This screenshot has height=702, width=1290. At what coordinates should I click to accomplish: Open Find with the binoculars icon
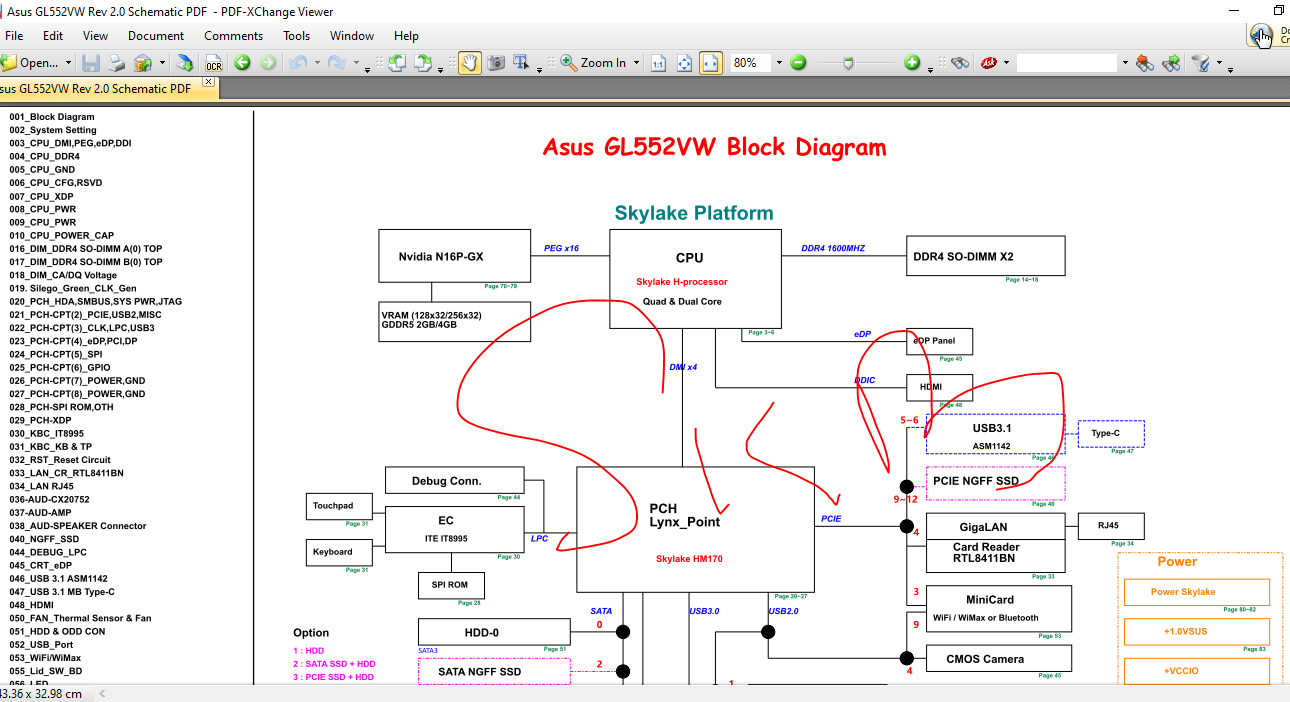[x=960, y=62]
